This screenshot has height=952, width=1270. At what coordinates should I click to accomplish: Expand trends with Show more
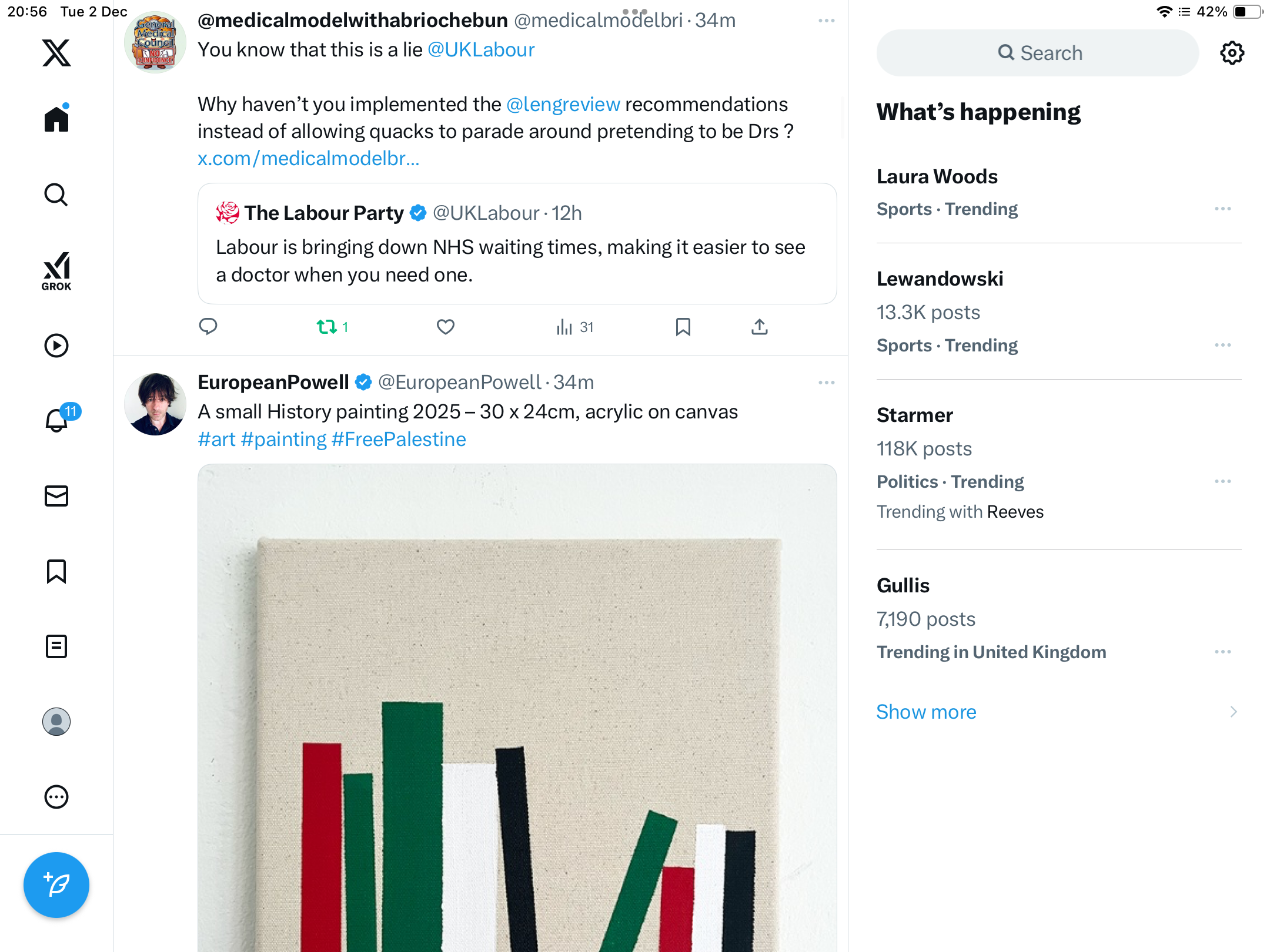coord(926,712)
